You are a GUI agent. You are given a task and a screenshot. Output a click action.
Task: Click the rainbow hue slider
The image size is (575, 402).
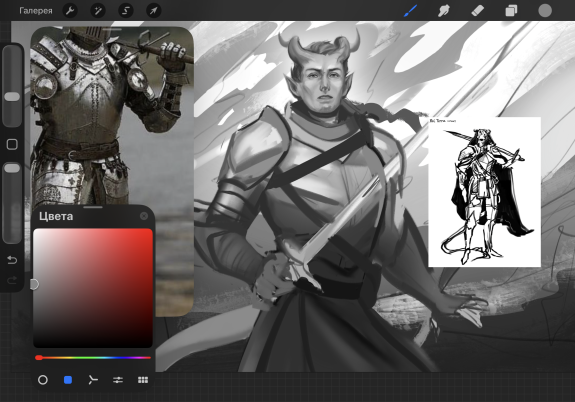93,358
